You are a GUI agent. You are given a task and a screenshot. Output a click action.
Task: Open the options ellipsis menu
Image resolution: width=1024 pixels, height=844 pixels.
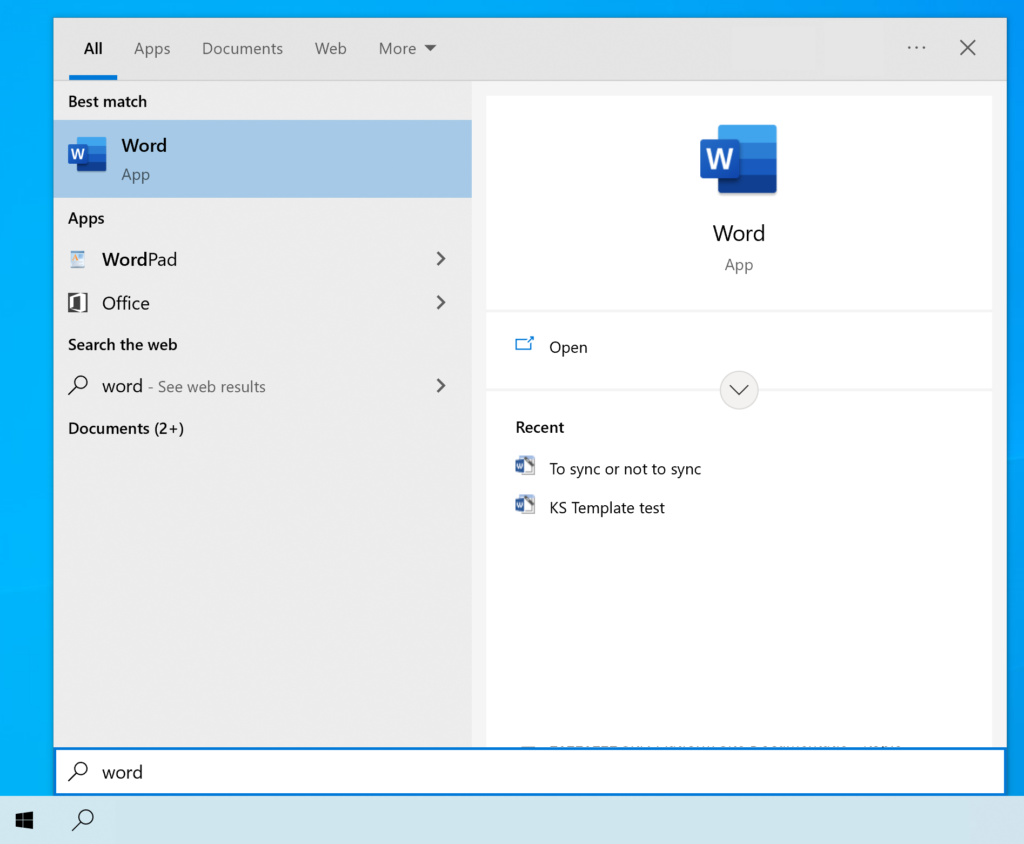[916, 47]
